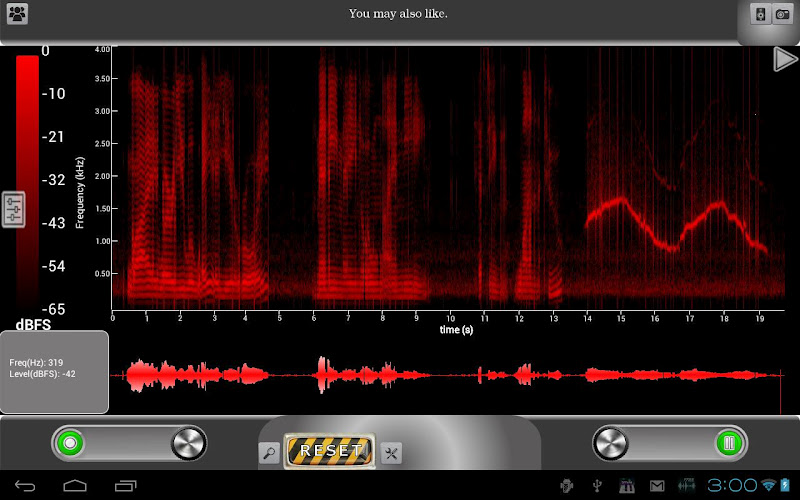Go back with the Android back arrow
The height and width of the screenshot is (500, 800).
point(24,486)
